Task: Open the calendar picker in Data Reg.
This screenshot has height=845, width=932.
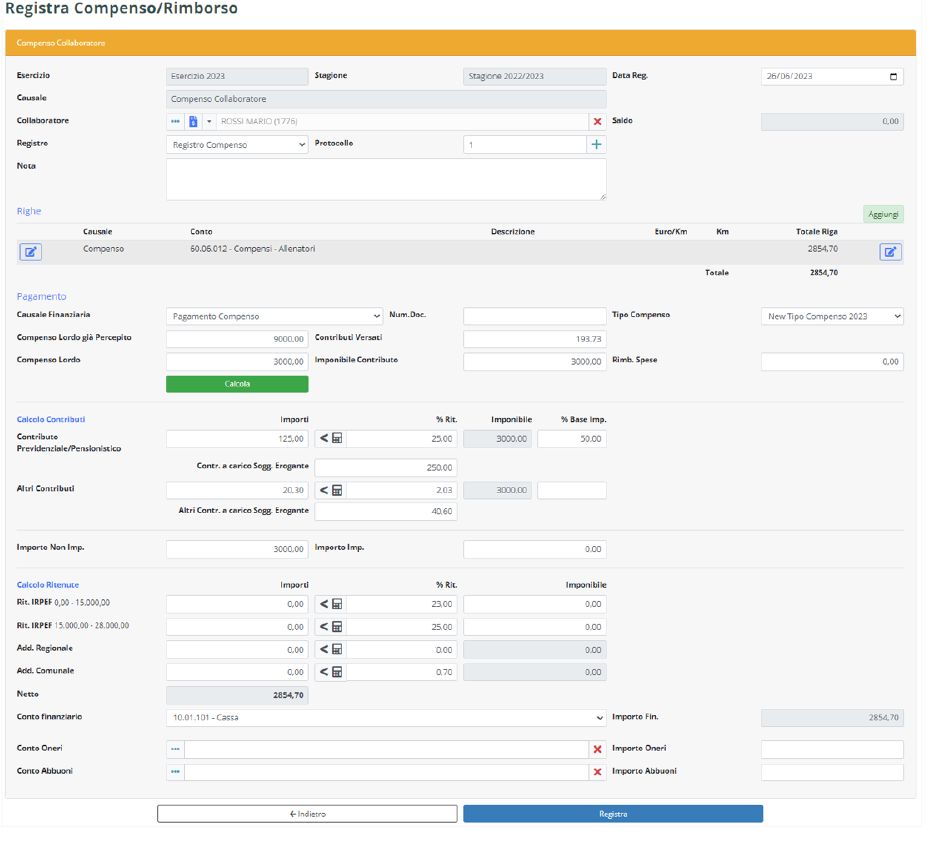Action: [893, 77]
